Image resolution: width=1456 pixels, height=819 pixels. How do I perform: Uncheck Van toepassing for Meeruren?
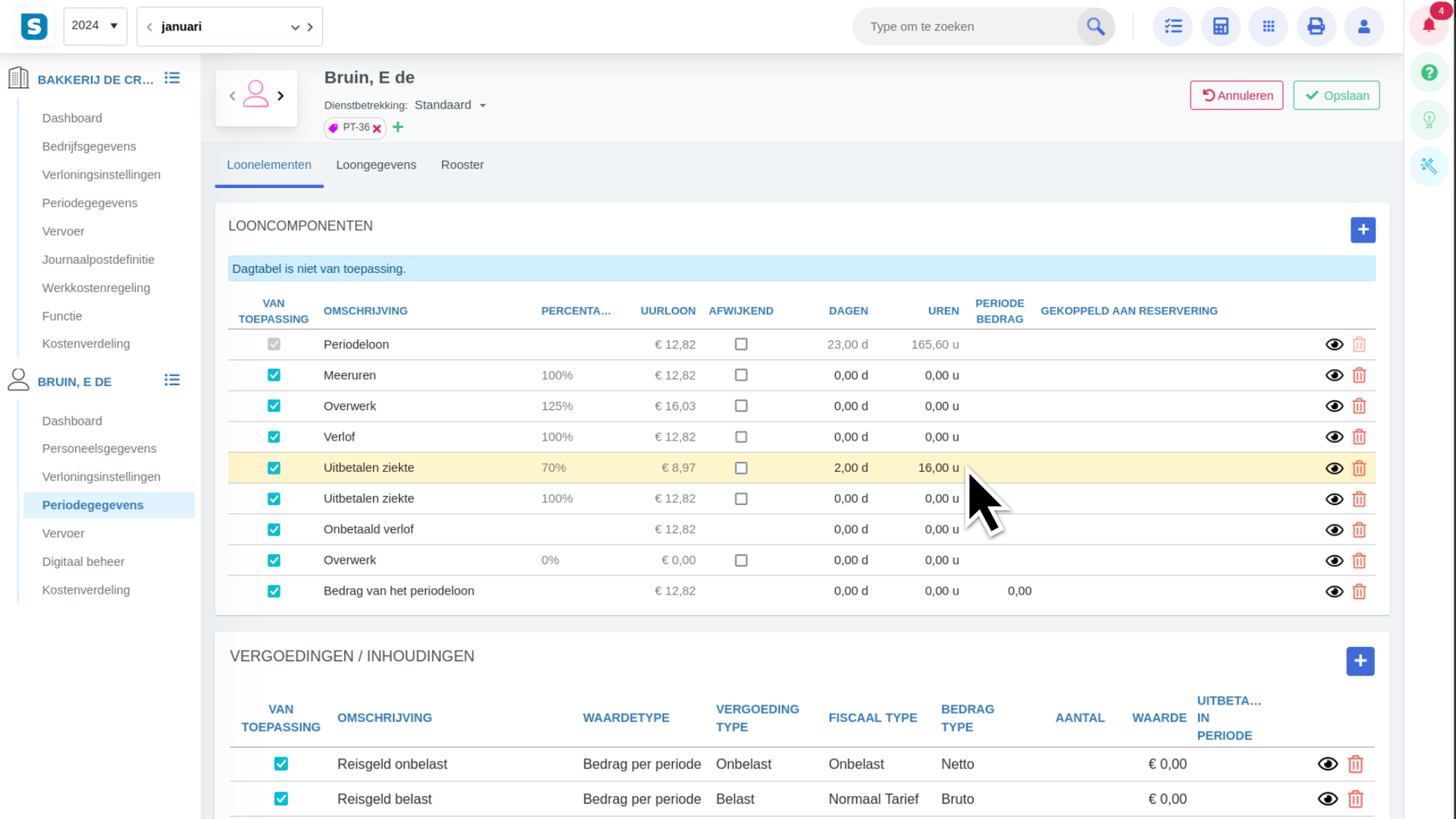click(273, 375)
